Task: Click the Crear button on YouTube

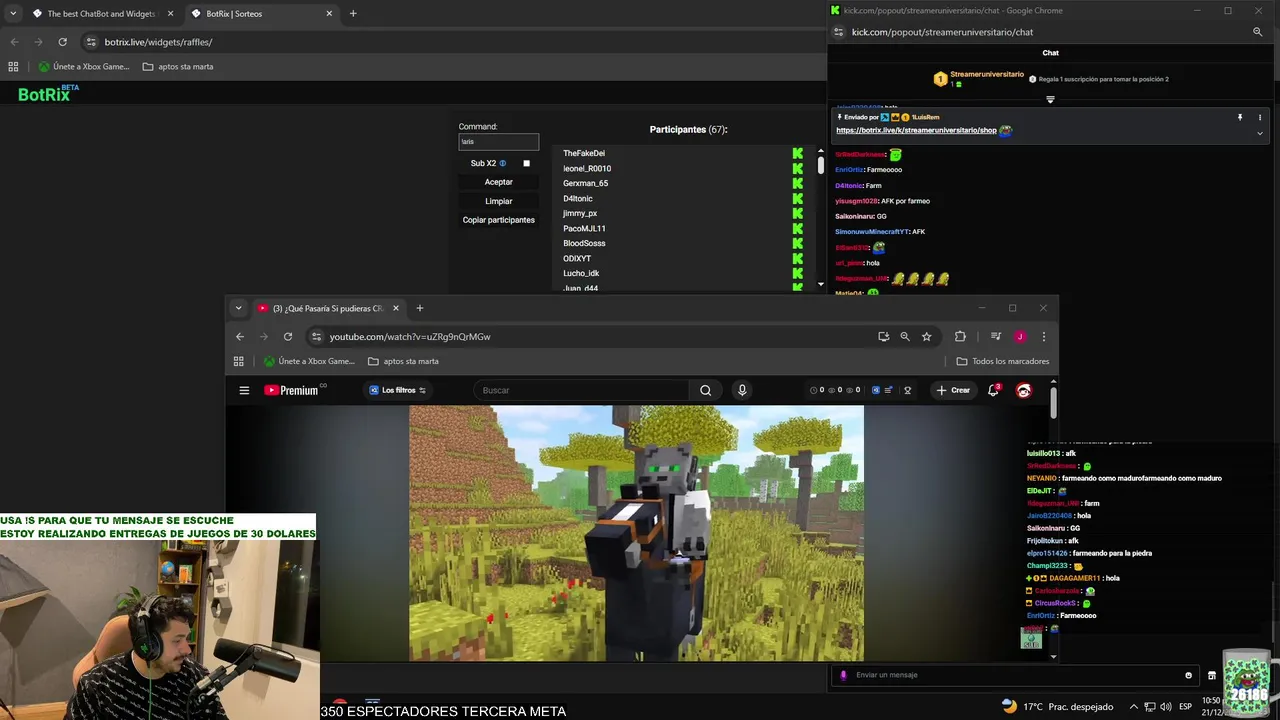Action: pos(953,390)
